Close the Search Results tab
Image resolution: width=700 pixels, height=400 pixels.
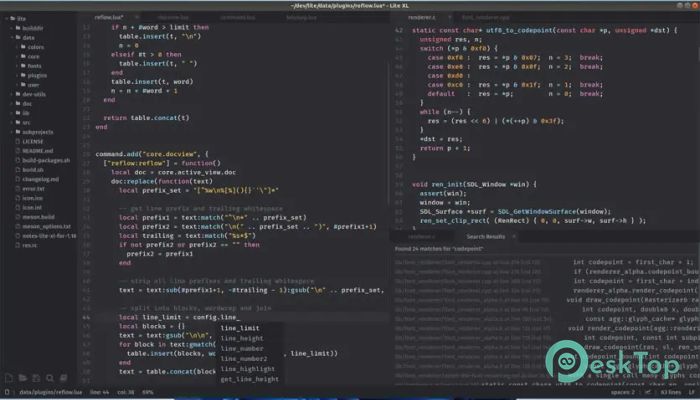(514, 236)
